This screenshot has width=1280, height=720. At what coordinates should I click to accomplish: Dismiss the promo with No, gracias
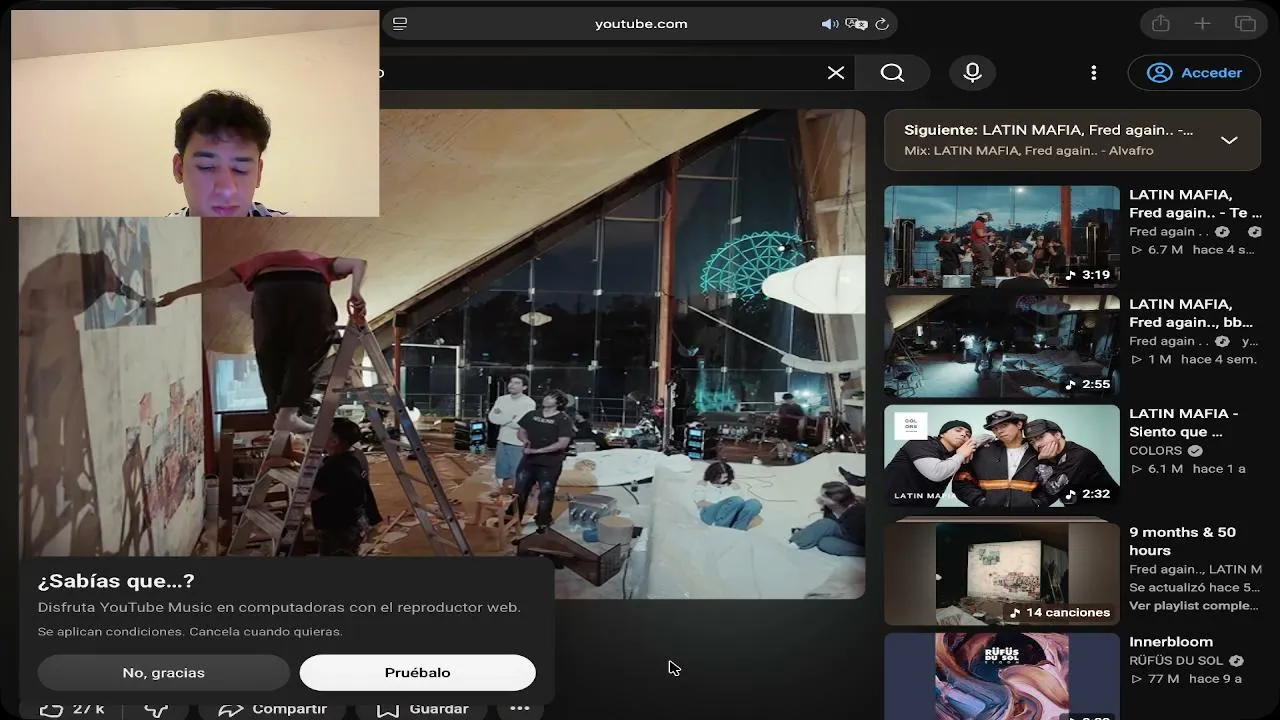[x=164, y=673]
